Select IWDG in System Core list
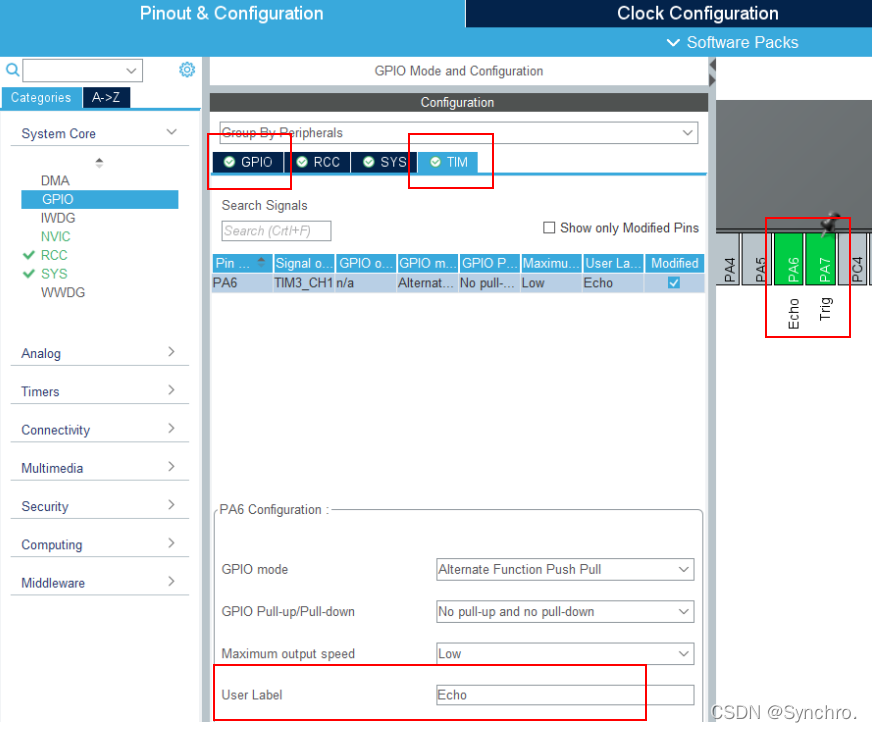 tap(58, 218)
